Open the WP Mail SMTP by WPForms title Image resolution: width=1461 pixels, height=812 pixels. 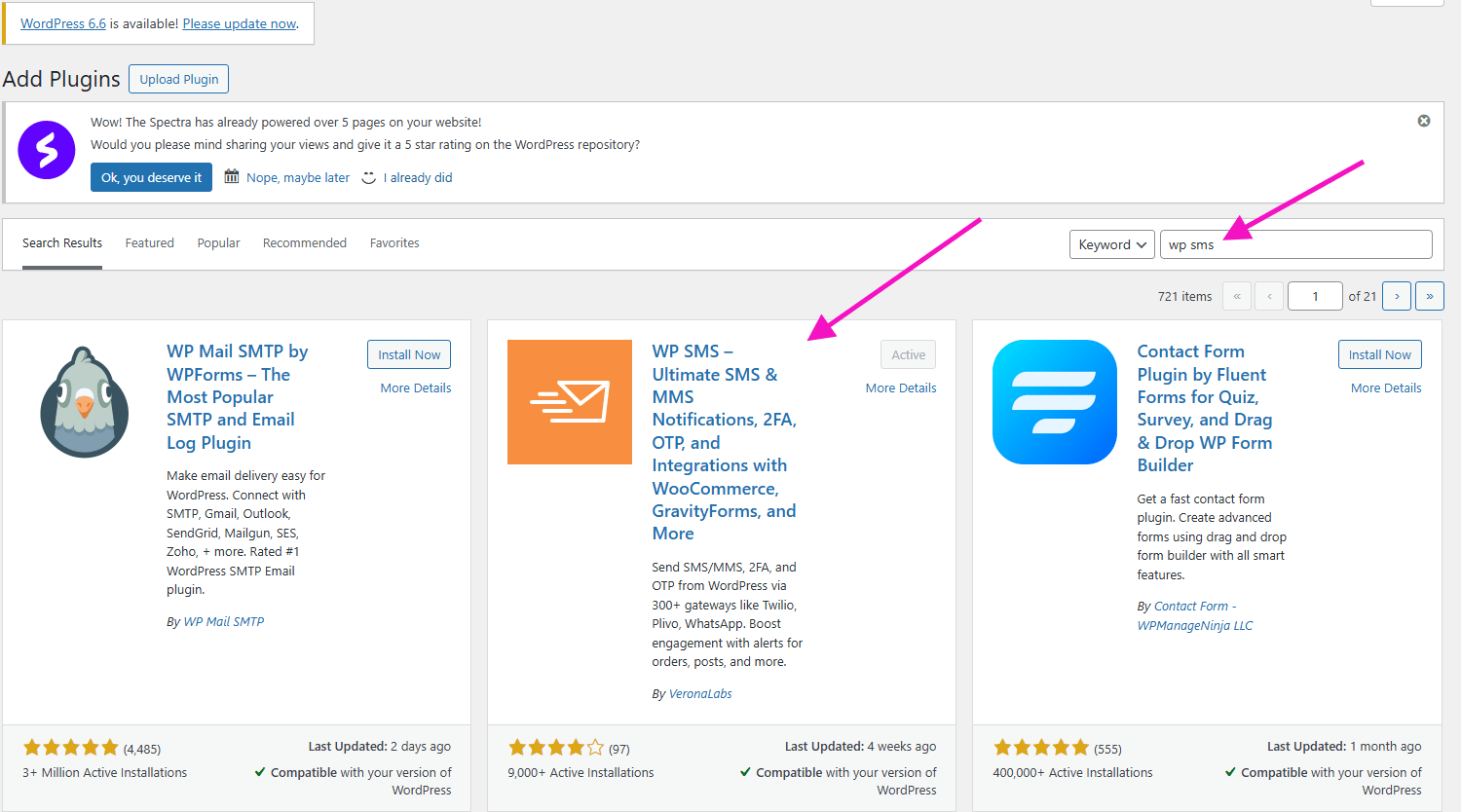238,397
